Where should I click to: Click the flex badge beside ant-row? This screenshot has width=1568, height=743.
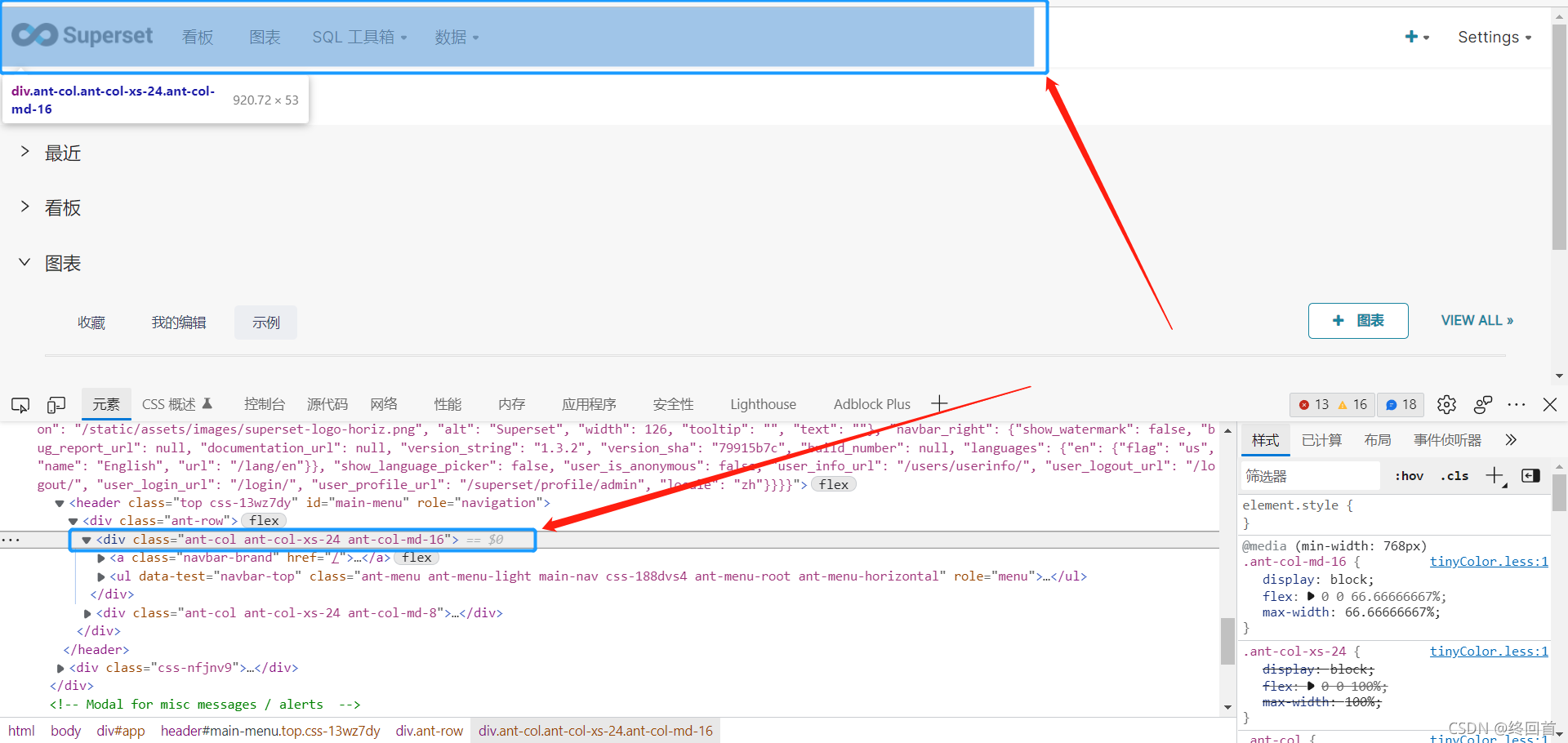[264, 521]
